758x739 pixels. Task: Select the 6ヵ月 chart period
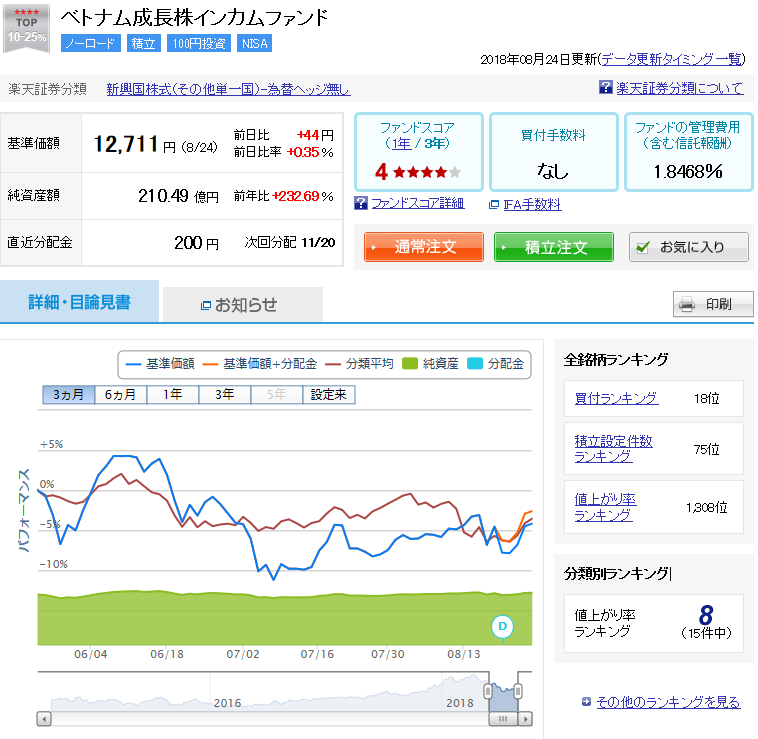121,395
